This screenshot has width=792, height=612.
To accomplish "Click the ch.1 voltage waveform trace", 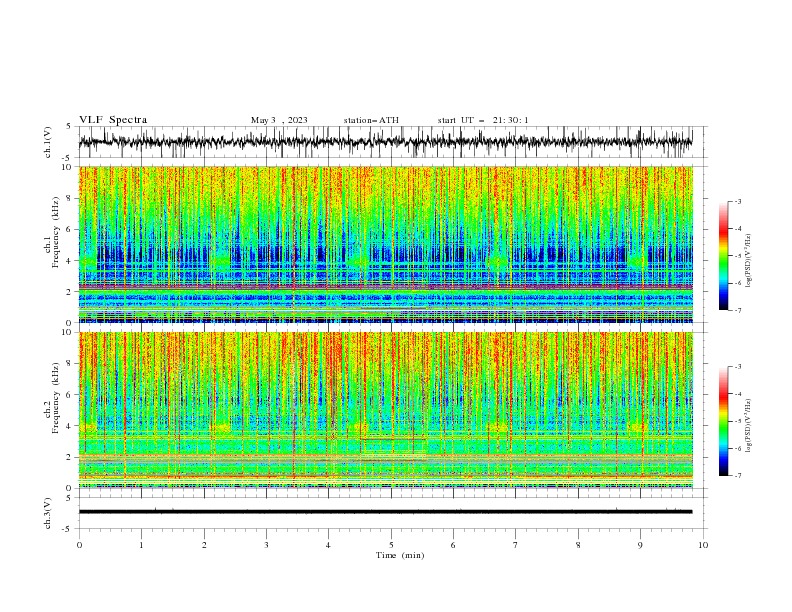I will (x=385, y=142).
